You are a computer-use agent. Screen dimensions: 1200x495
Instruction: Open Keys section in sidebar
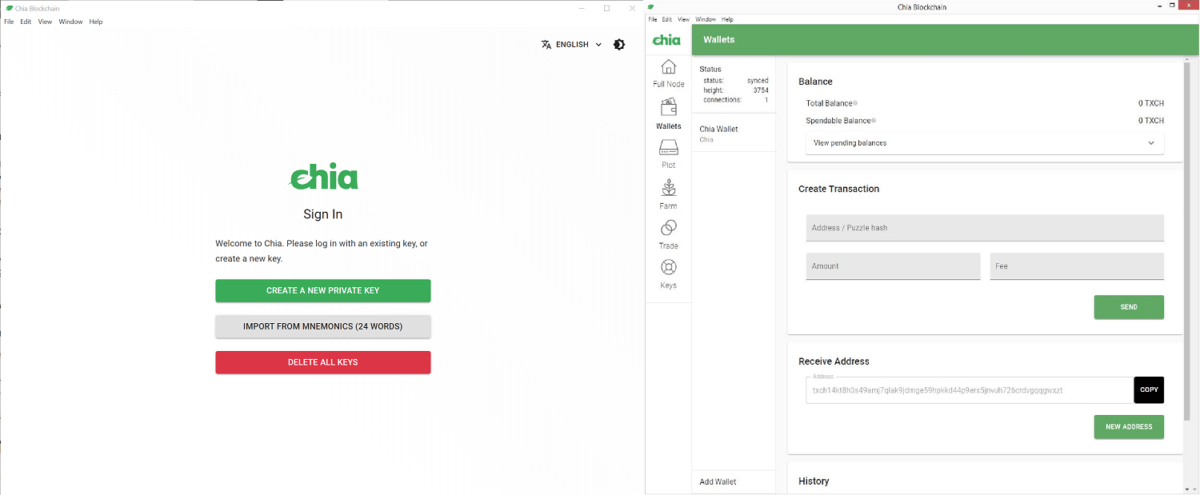click(668, 274)
